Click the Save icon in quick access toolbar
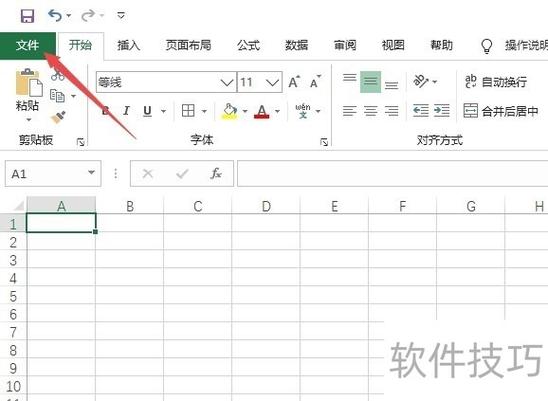Viewport: 548px width, 401px height. (27, 16)
